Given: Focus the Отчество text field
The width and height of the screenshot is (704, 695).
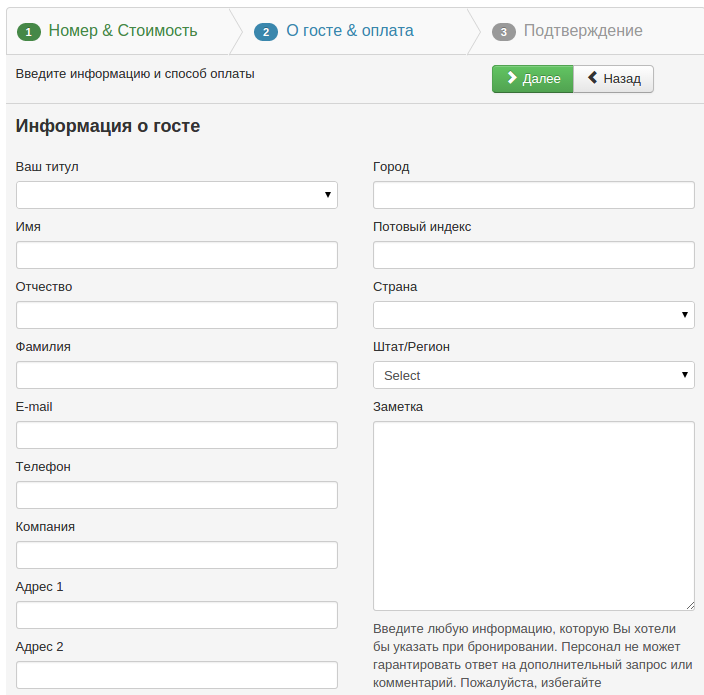Looking at the screenshot, I should point(176,315).
